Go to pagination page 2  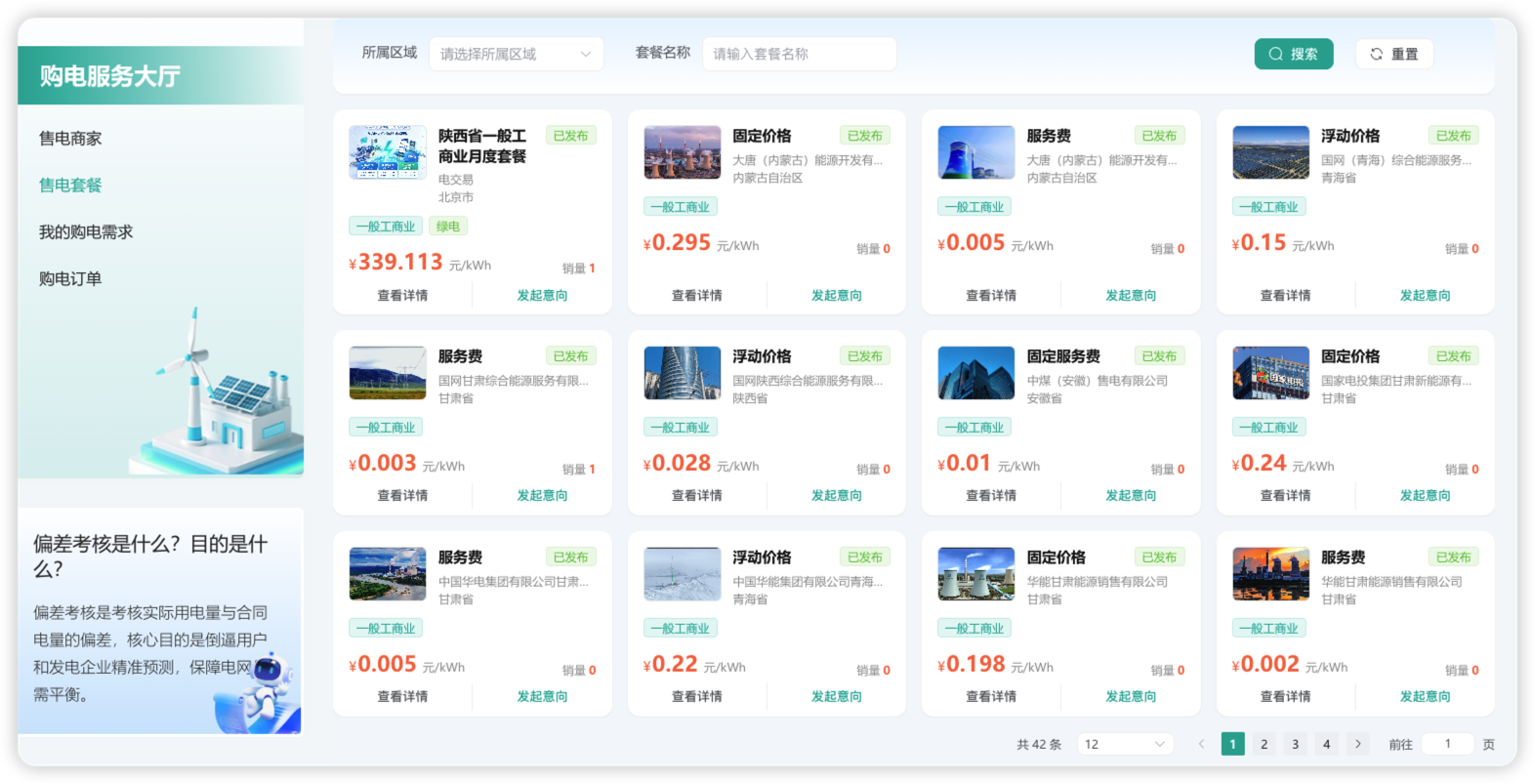[1265, 744]
